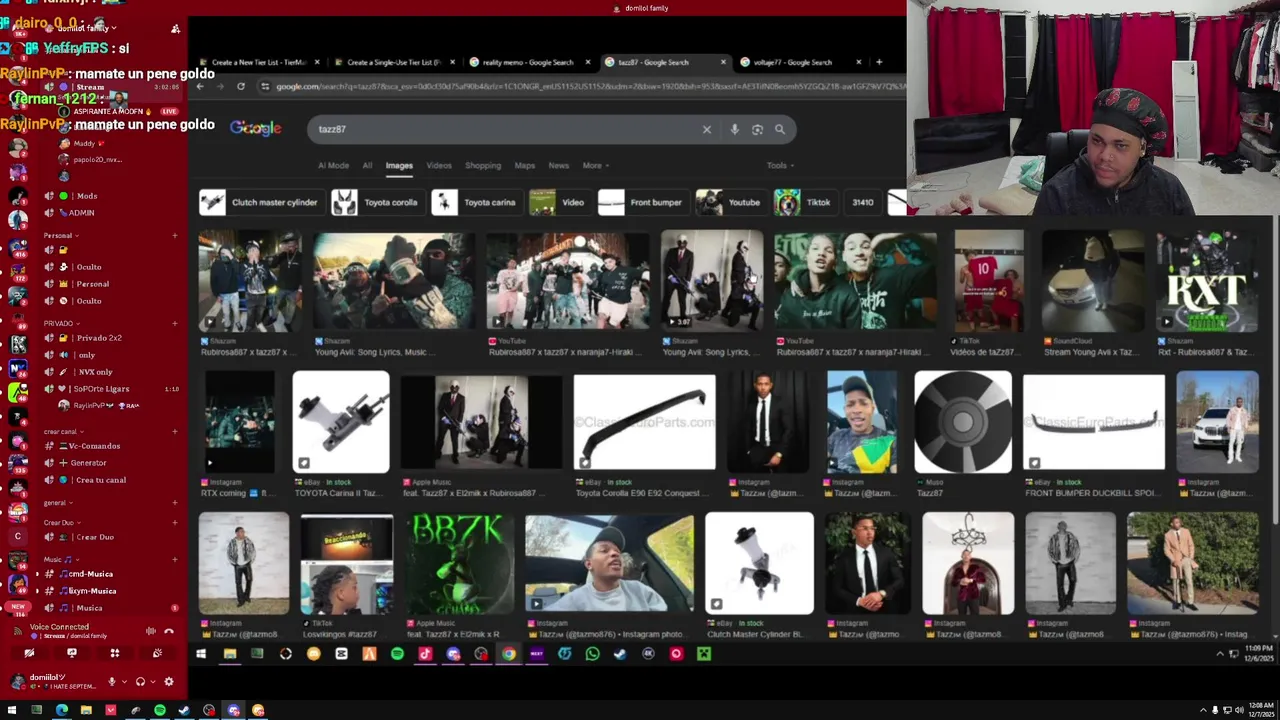The height and width of the screenshot is (720, 1280).
Task: Join the ADMIN voice channel
Action: coord(81,213)
